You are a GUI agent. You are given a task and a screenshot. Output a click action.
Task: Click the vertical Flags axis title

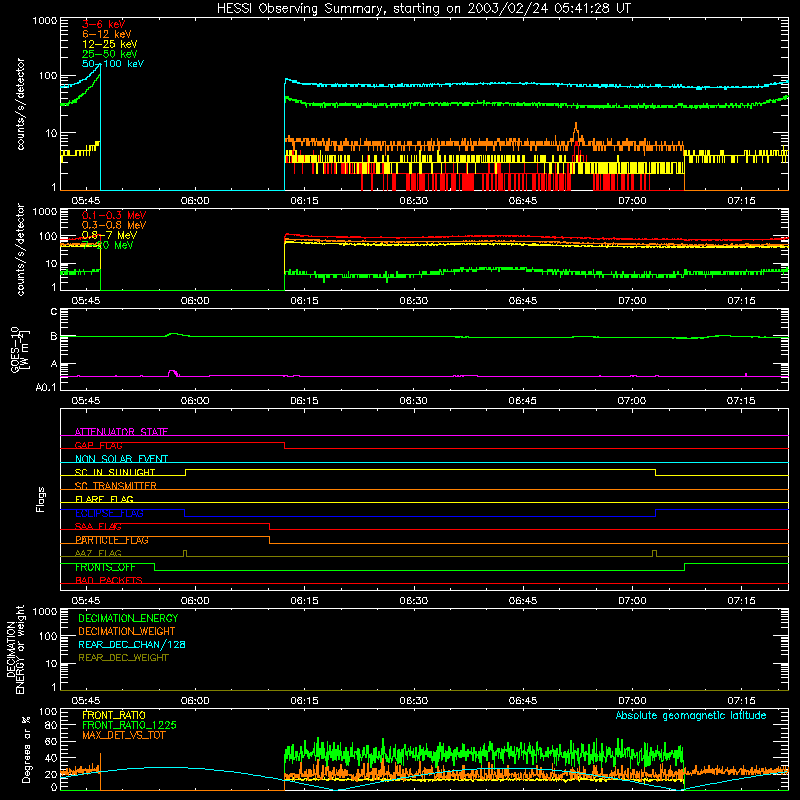(x=40, y=499)
